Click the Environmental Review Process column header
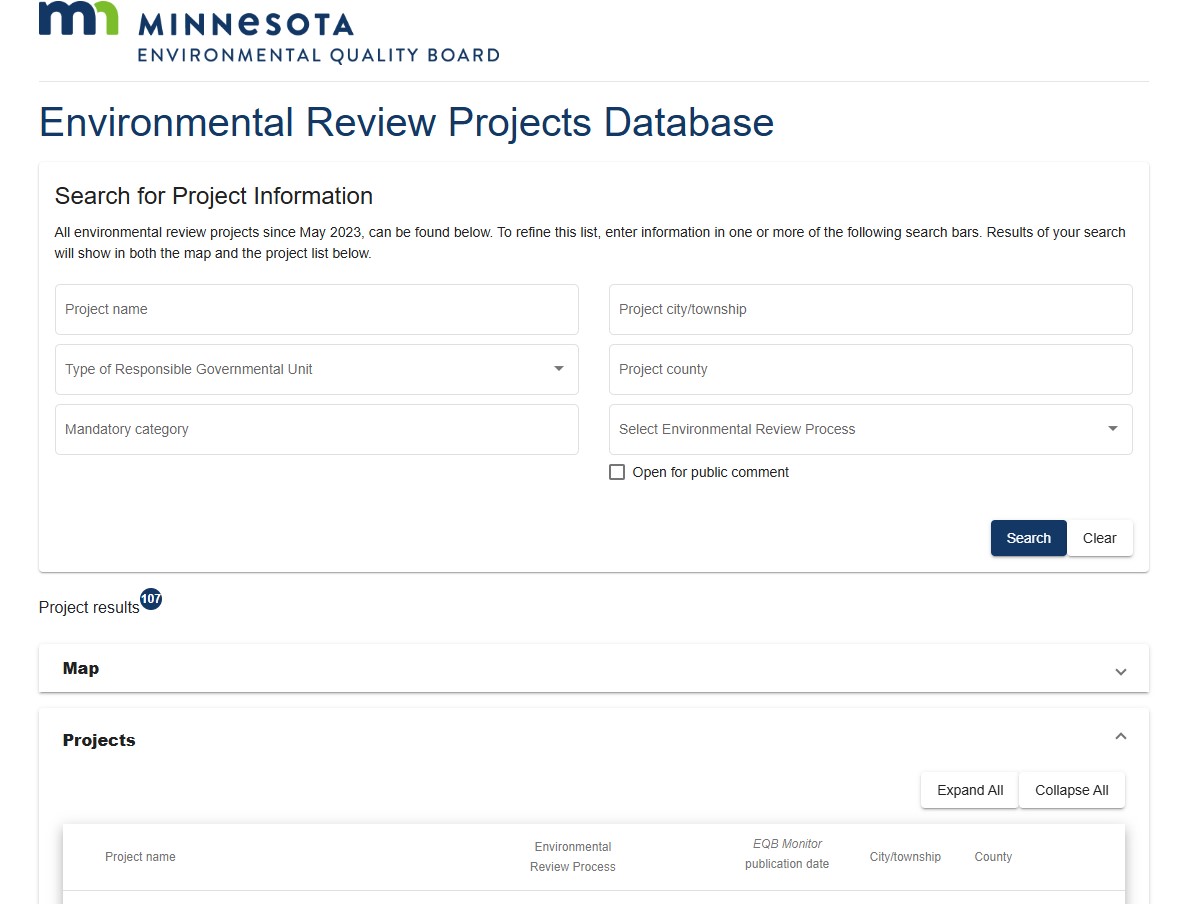1188x904 pixels. tap(572, 856)
